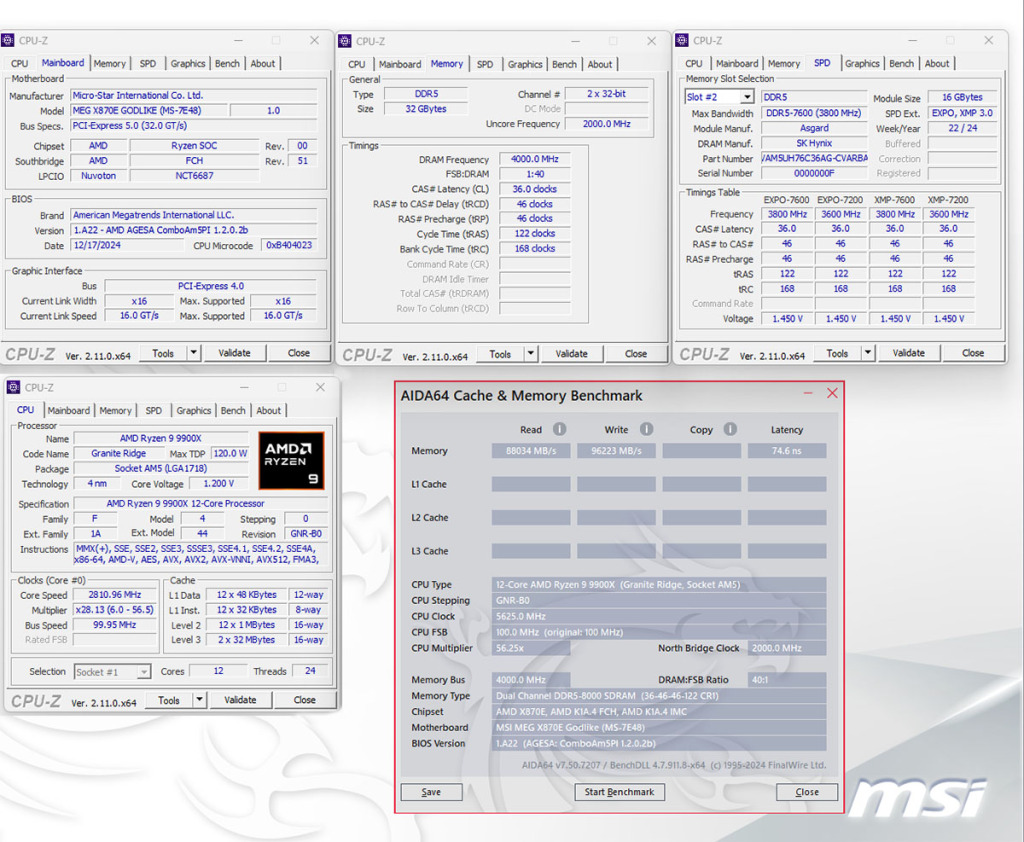Open the About tab in Mainboard window

click(263, 63)
